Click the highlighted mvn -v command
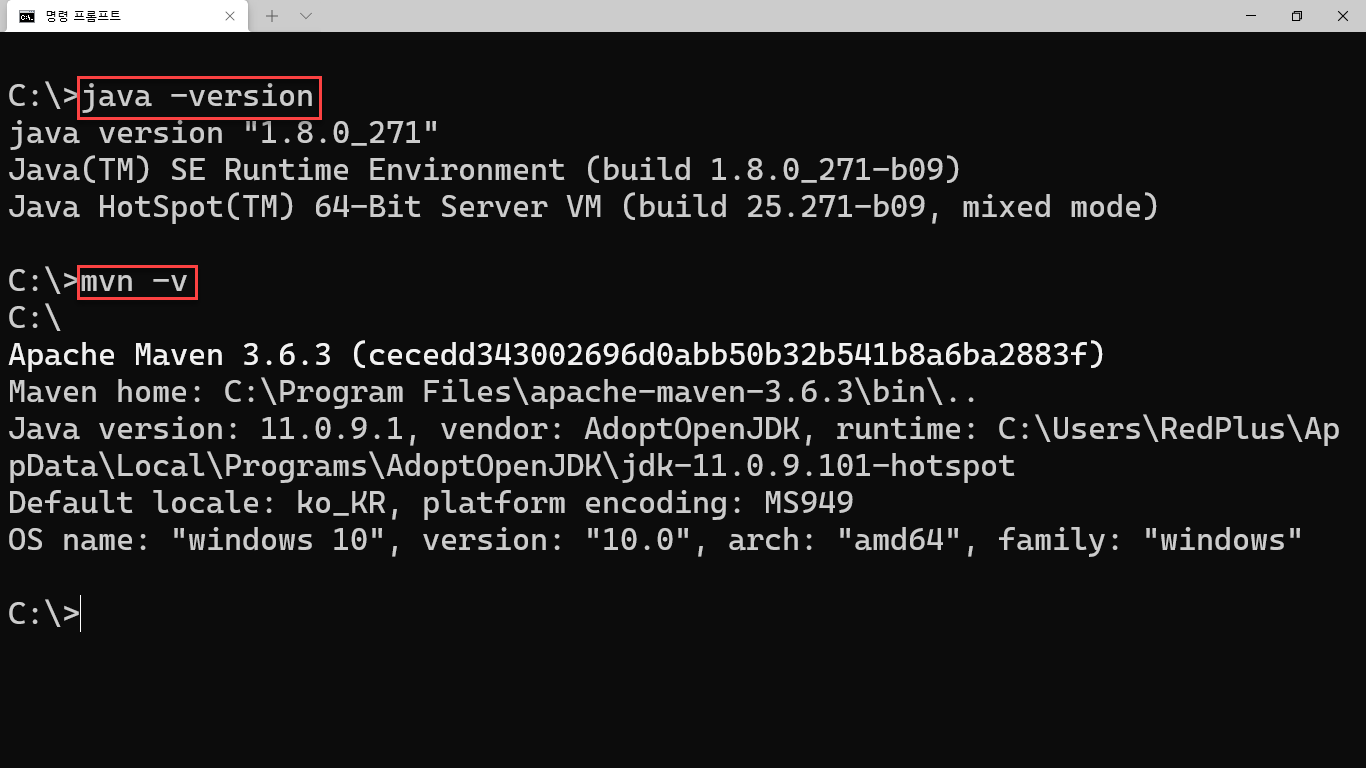 136,281
